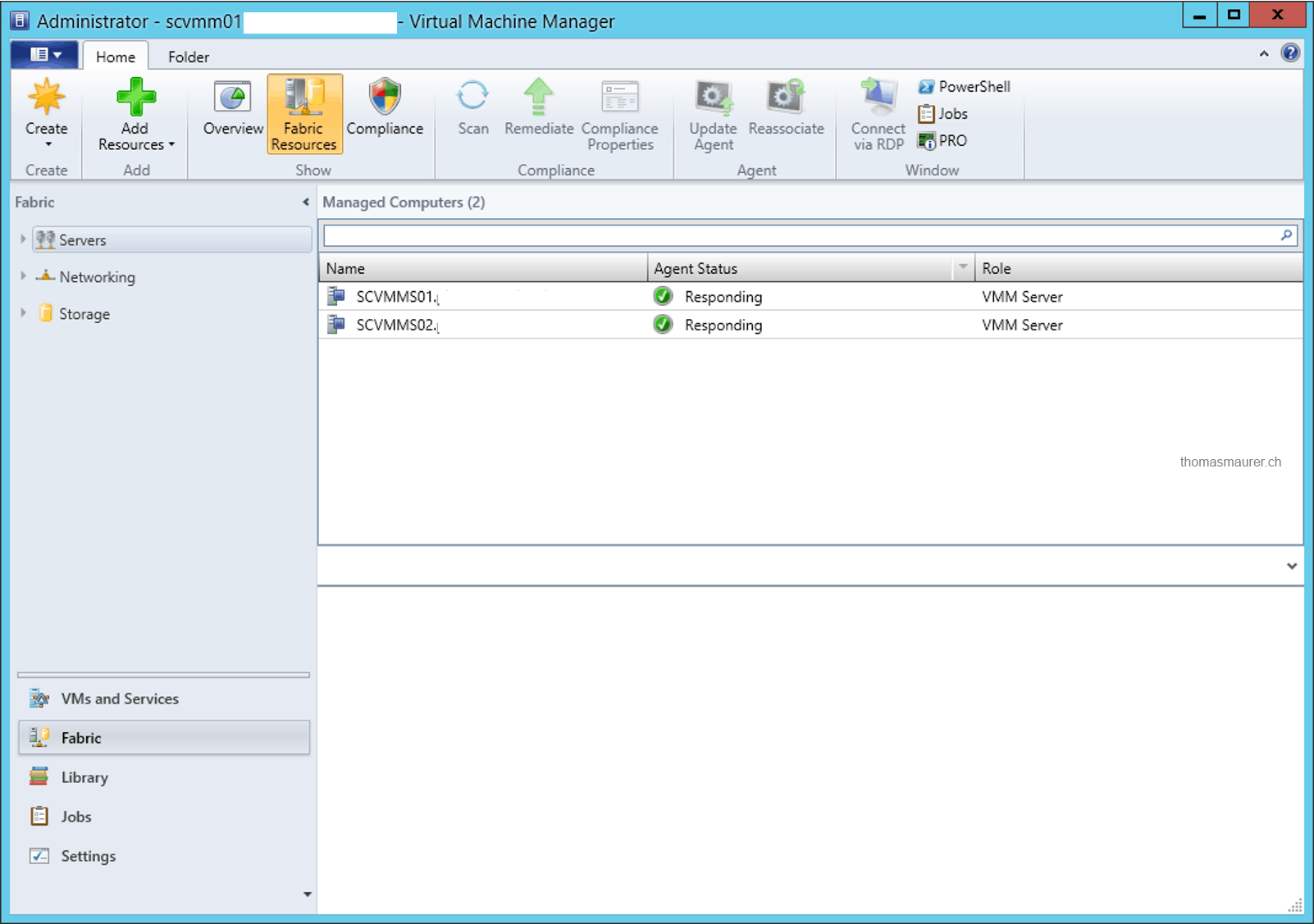Click the Add Resources green plus icon
Image resolution: width=1314 pixels, height=924 pixels.
click(x=135, y=98)
